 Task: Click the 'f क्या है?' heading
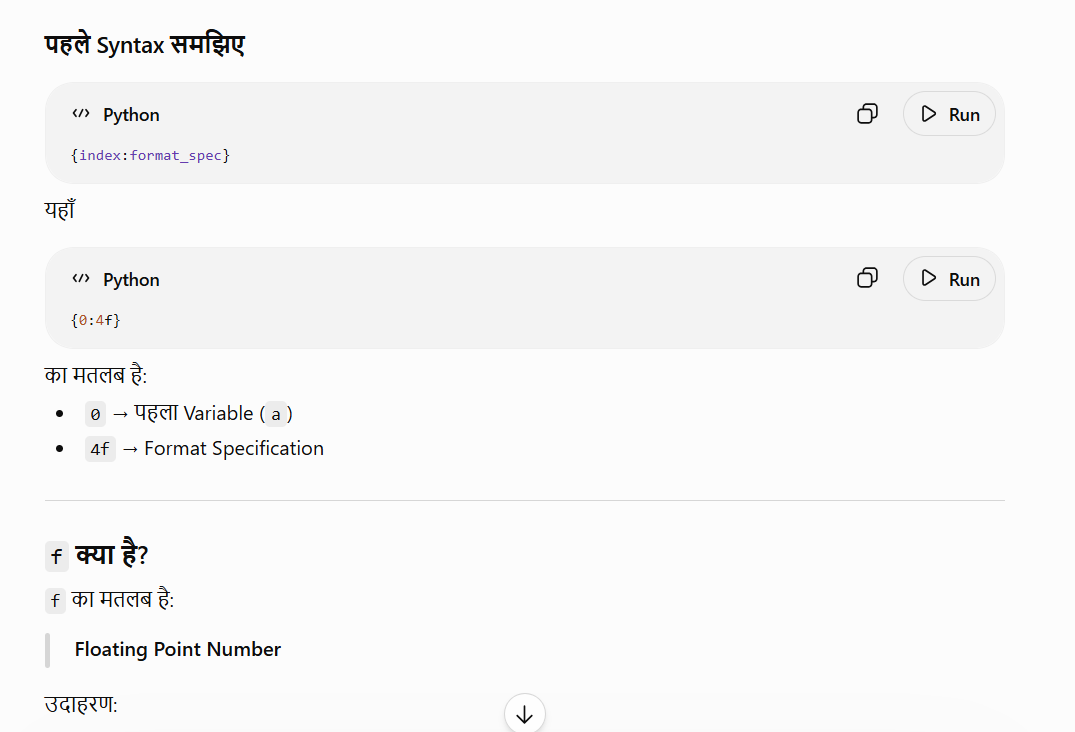tap(97, 554)
